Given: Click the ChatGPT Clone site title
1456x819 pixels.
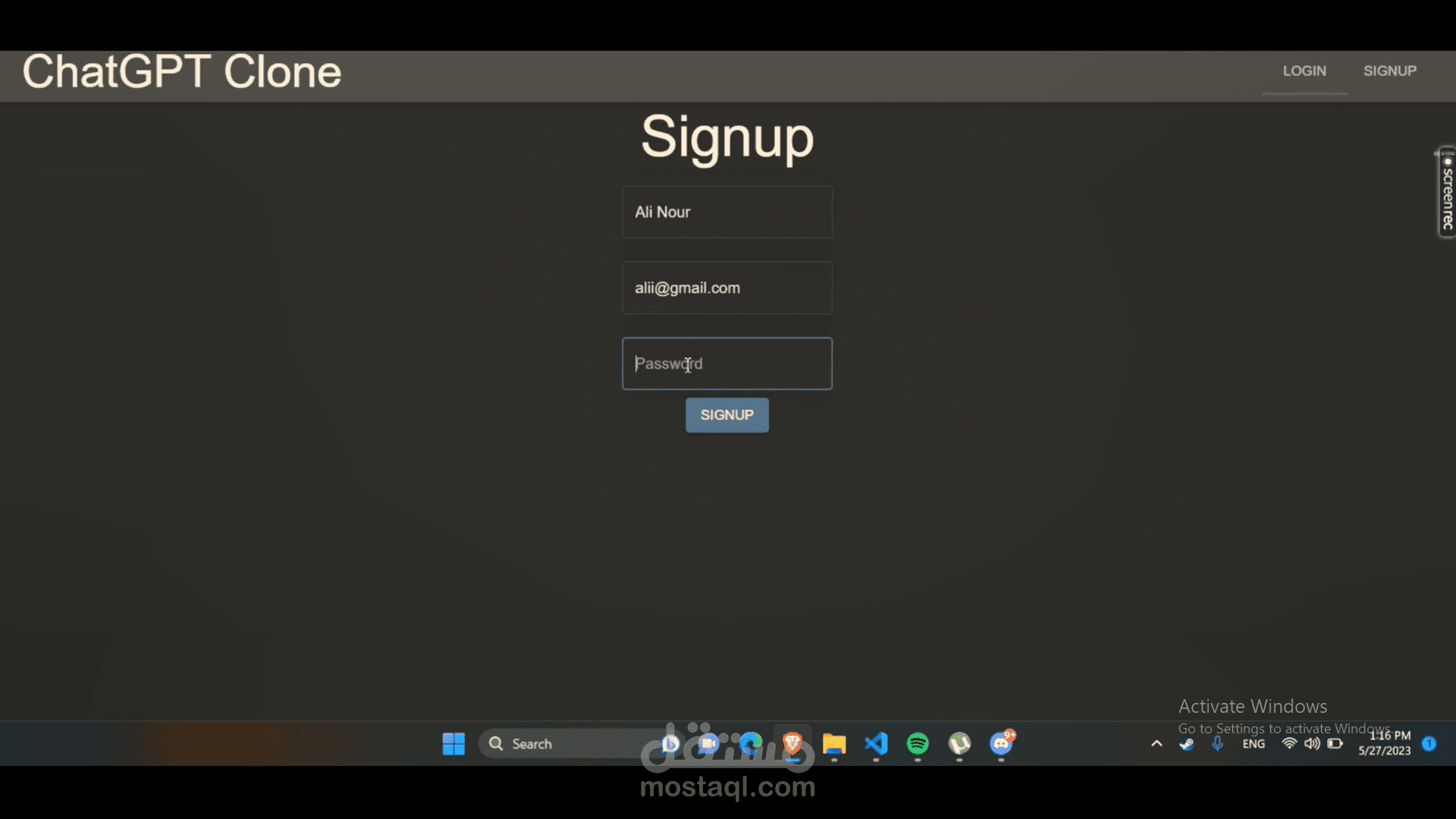Looking at the screenshot, I should pyautogui.click(x=182, y=73).
